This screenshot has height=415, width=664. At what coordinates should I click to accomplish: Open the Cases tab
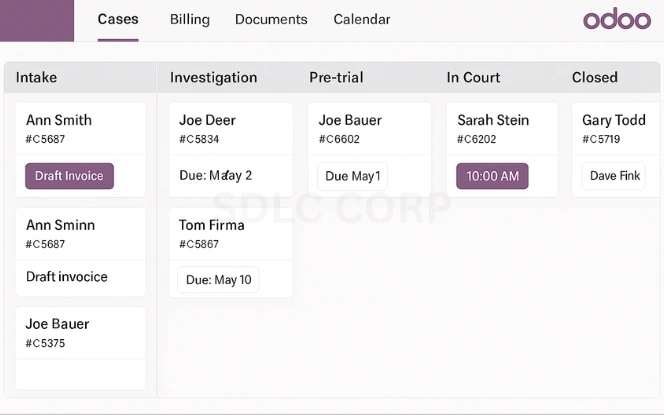click(118, 19)
